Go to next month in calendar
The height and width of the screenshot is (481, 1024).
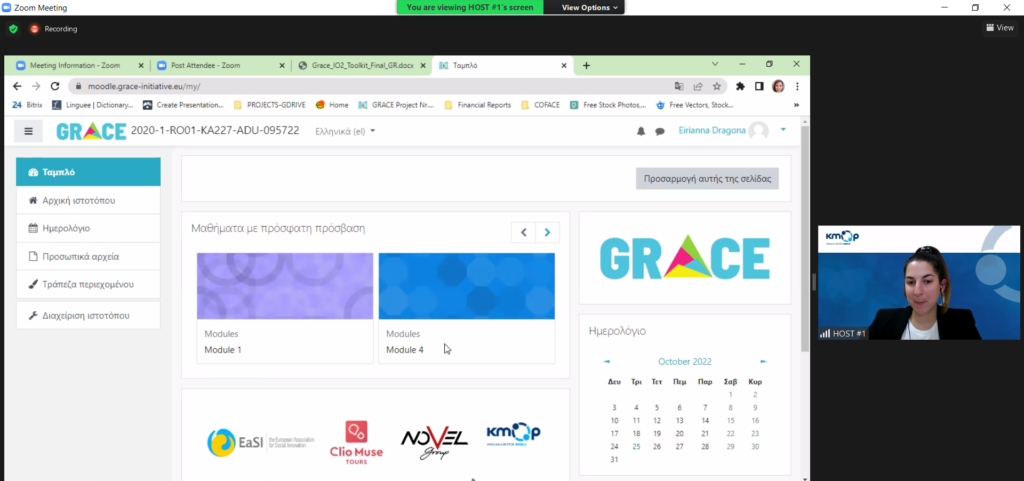pos(763,362)
